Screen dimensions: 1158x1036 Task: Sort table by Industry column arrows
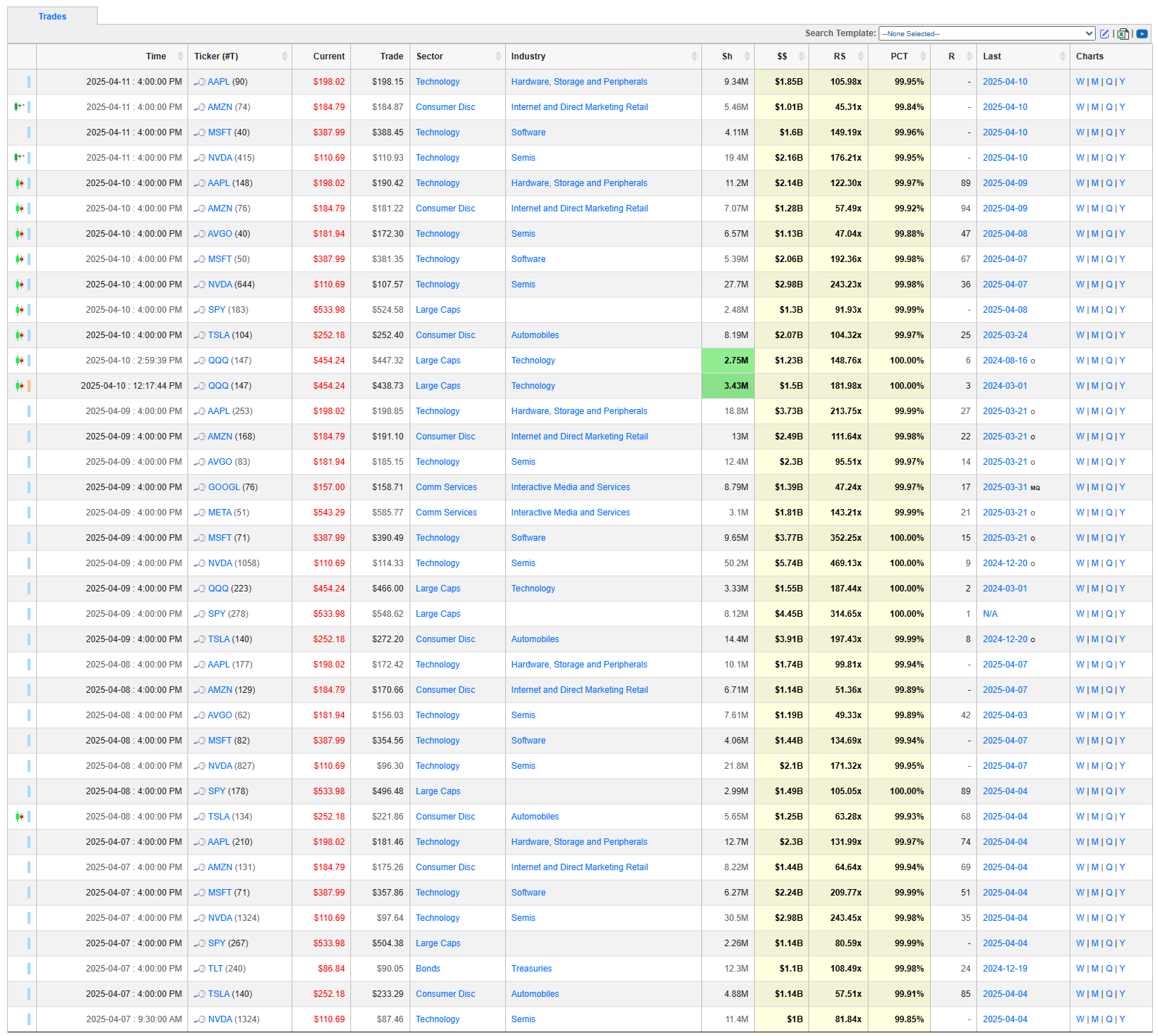tap(694, 56)
